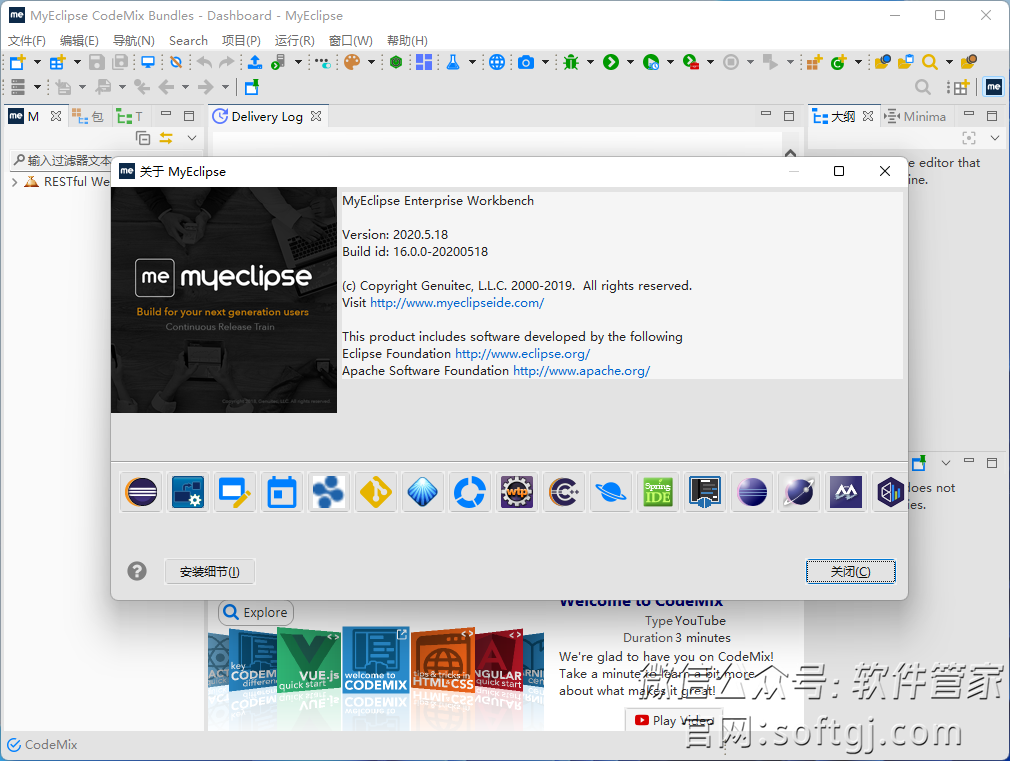The image size is (1010, 761).
Task: Select the MyEclipse 'me' perspective button
Action: 994,87
